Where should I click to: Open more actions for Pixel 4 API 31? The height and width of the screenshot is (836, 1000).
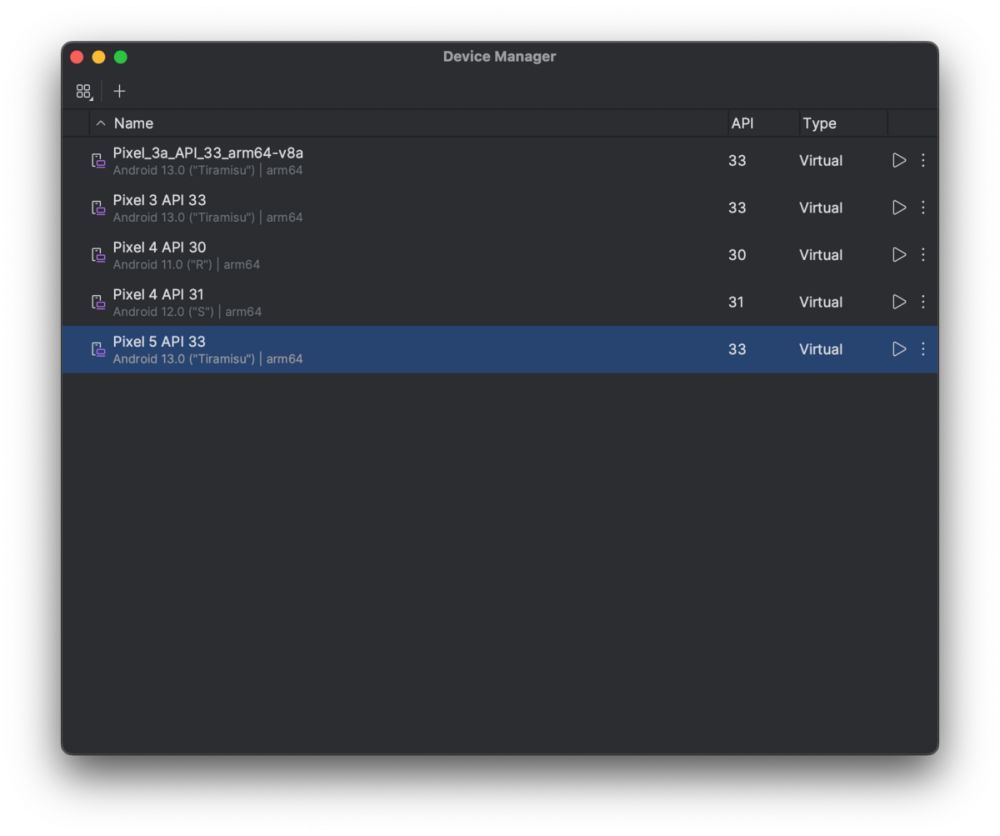(x=923, y=302)
